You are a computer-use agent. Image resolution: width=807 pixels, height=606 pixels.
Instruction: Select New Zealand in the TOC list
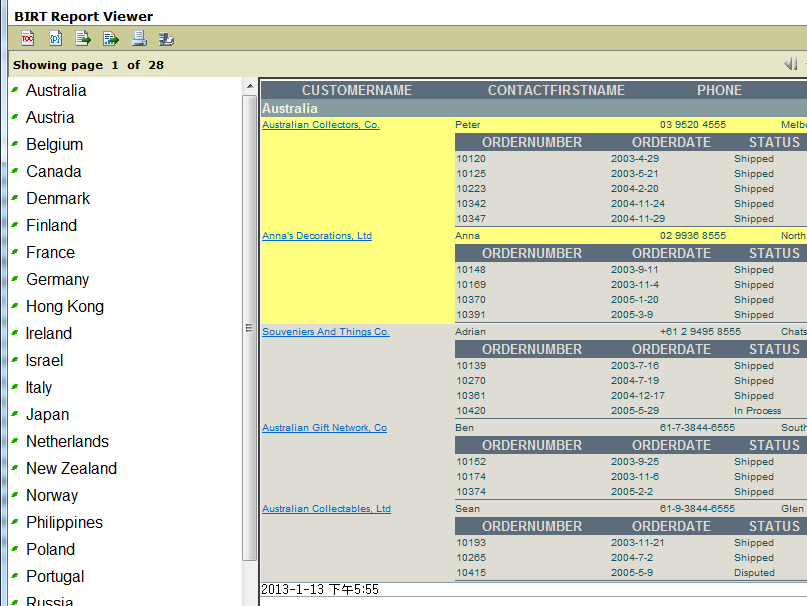(72, 469)
